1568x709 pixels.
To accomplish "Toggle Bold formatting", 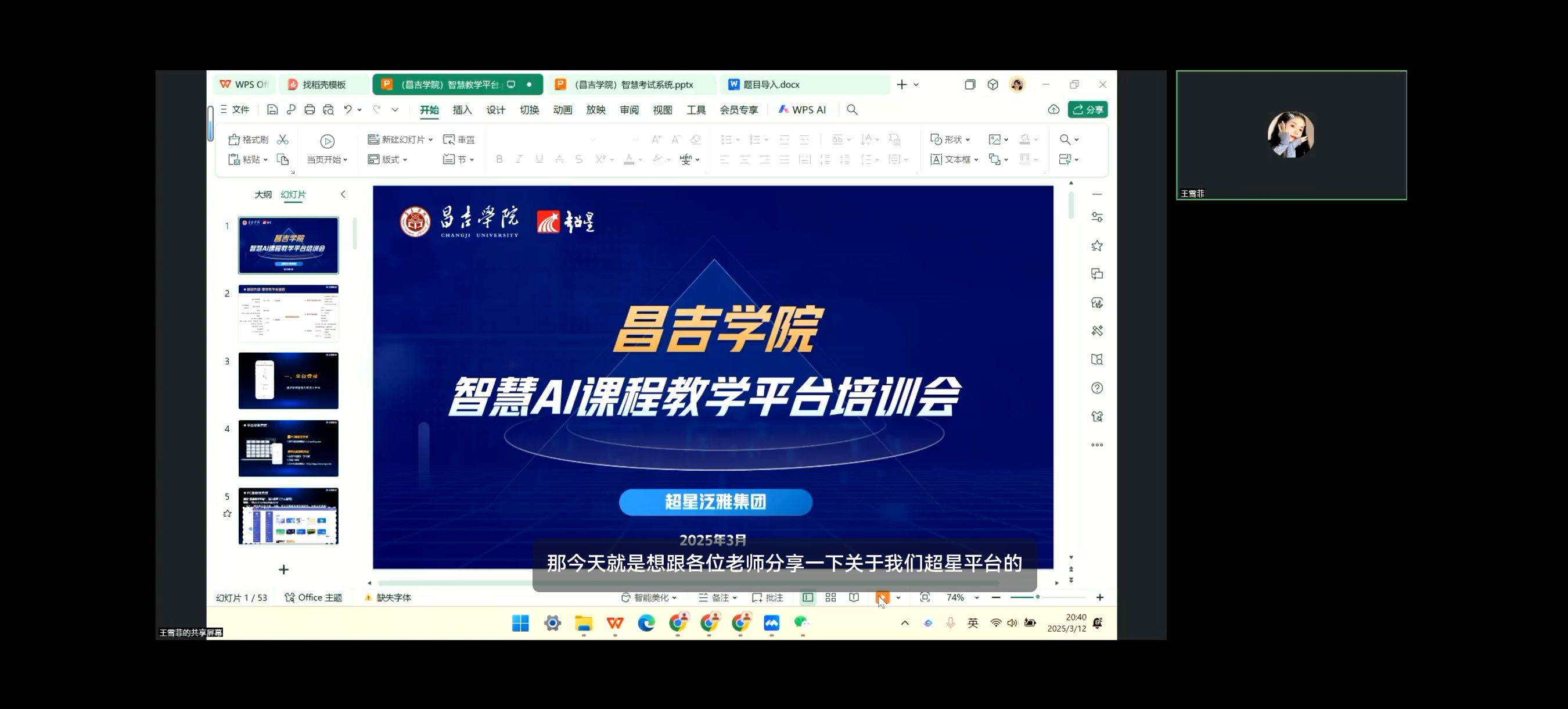I will coord(499,159).
